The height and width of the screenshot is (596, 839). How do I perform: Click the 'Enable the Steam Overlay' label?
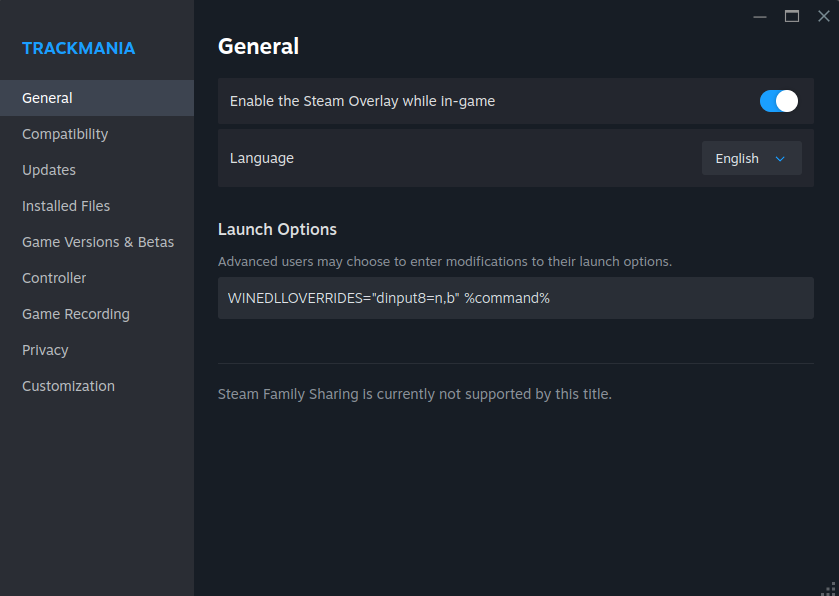click(362, 101)
